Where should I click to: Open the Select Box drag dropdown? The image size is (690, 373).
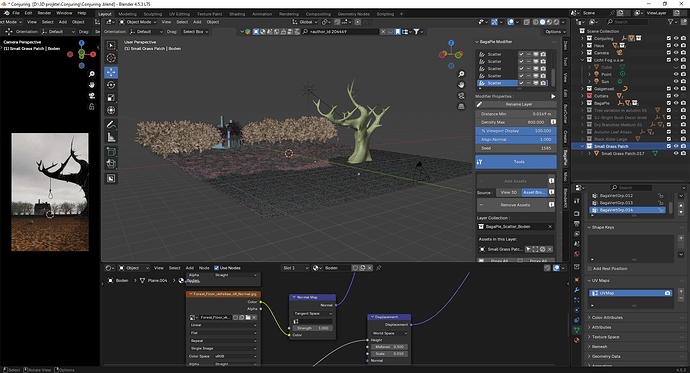pyautogui.click(x=195, y=32)
